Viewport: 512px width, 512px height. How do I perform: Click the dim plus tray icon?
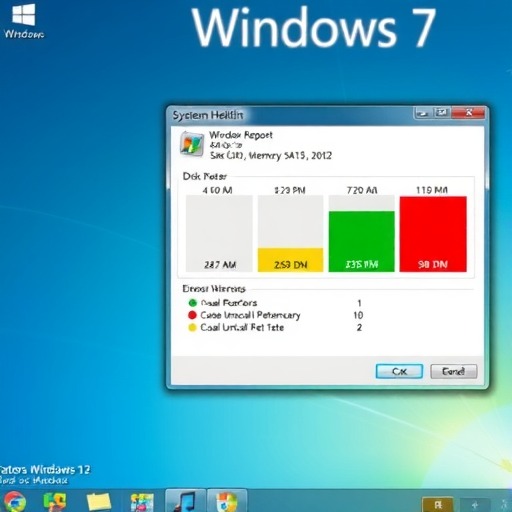click(475, 505)
